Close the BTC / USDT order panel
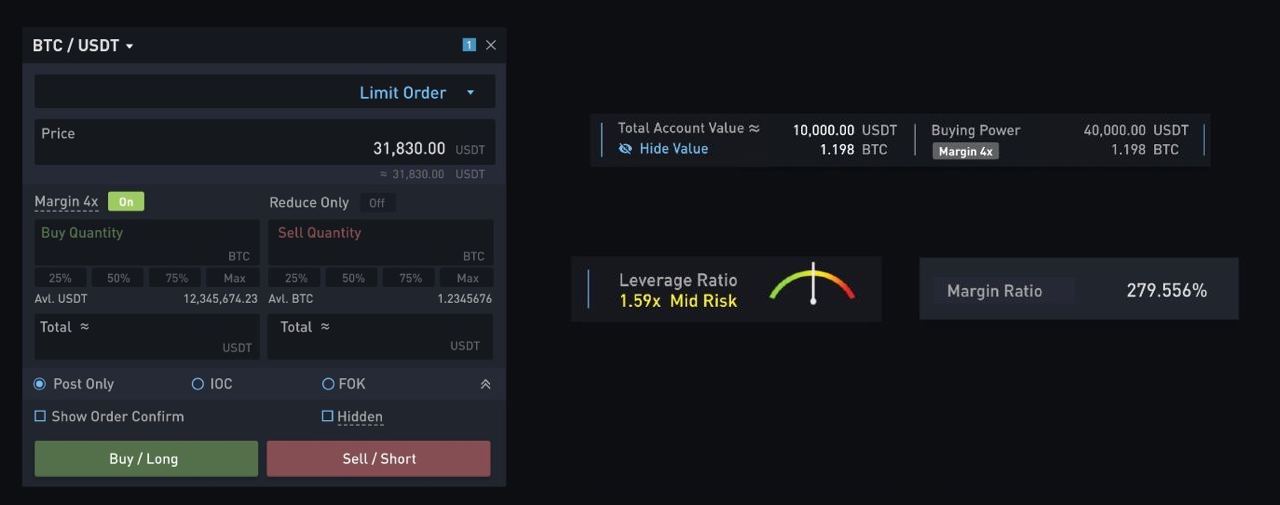 491,45
